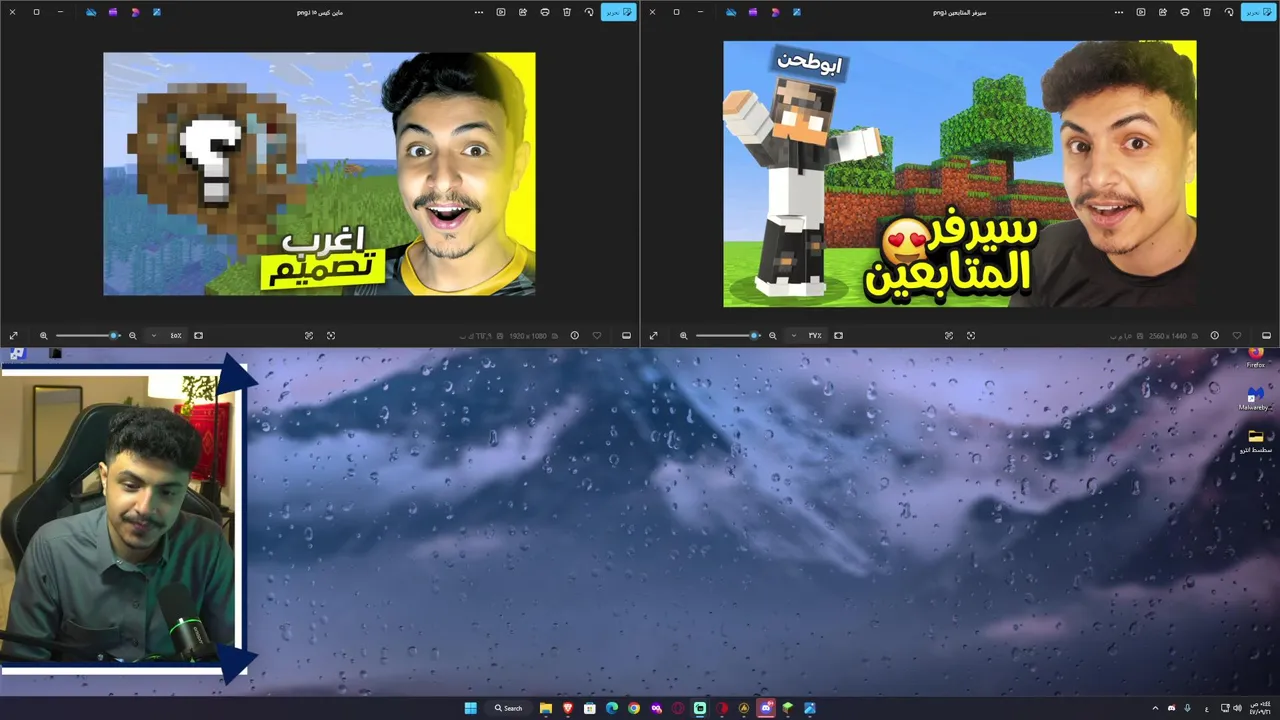Open Clipchamp from left Photos window title bar
1280x720 pixels.
[x=113, y=12]
